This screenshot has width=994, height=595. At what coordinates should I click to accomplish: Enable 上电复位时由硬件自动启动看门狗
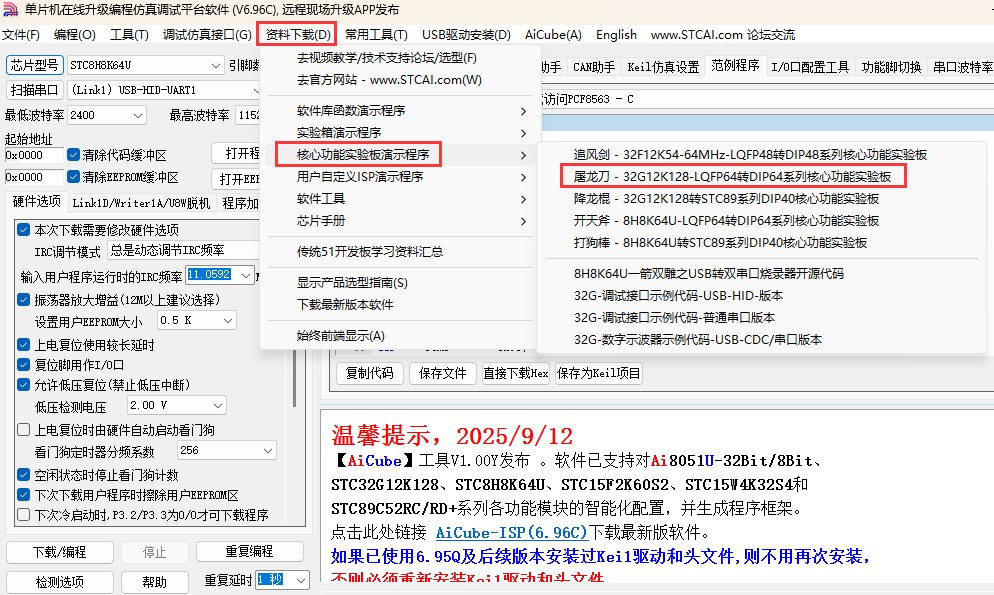pos(23,430)
